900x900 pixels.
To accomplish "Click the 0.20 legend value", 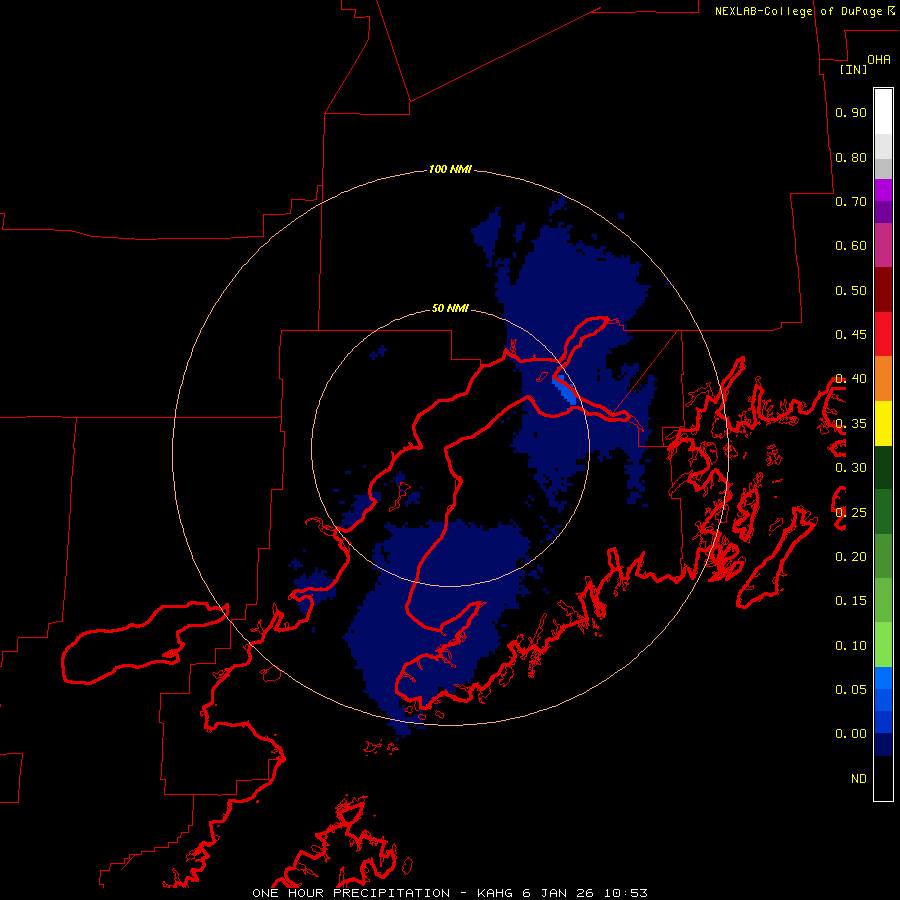I will click(x=851, y=557).
